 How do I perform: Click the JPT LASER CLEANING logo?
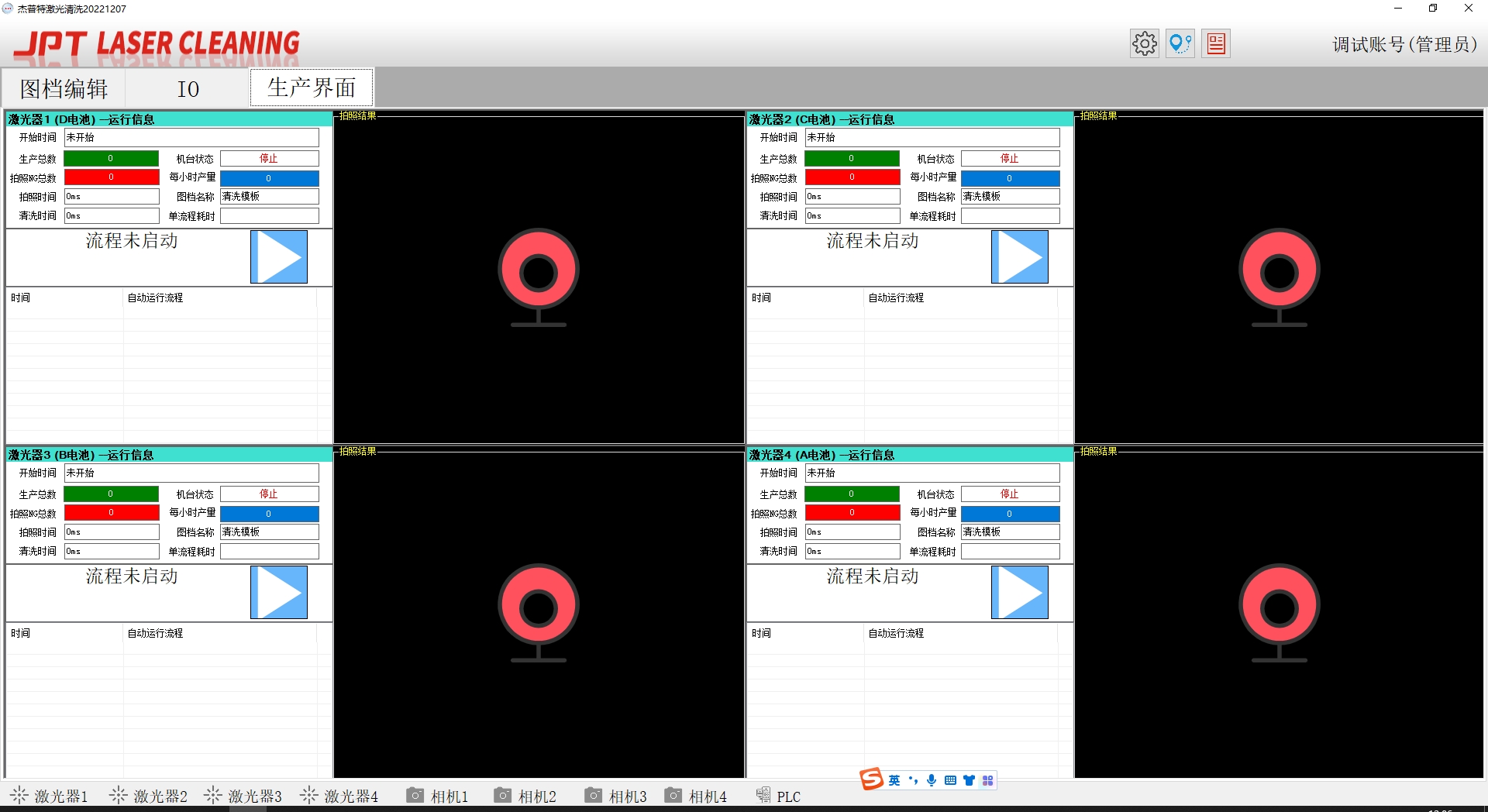pyautogui.click(x=157, y=44)
